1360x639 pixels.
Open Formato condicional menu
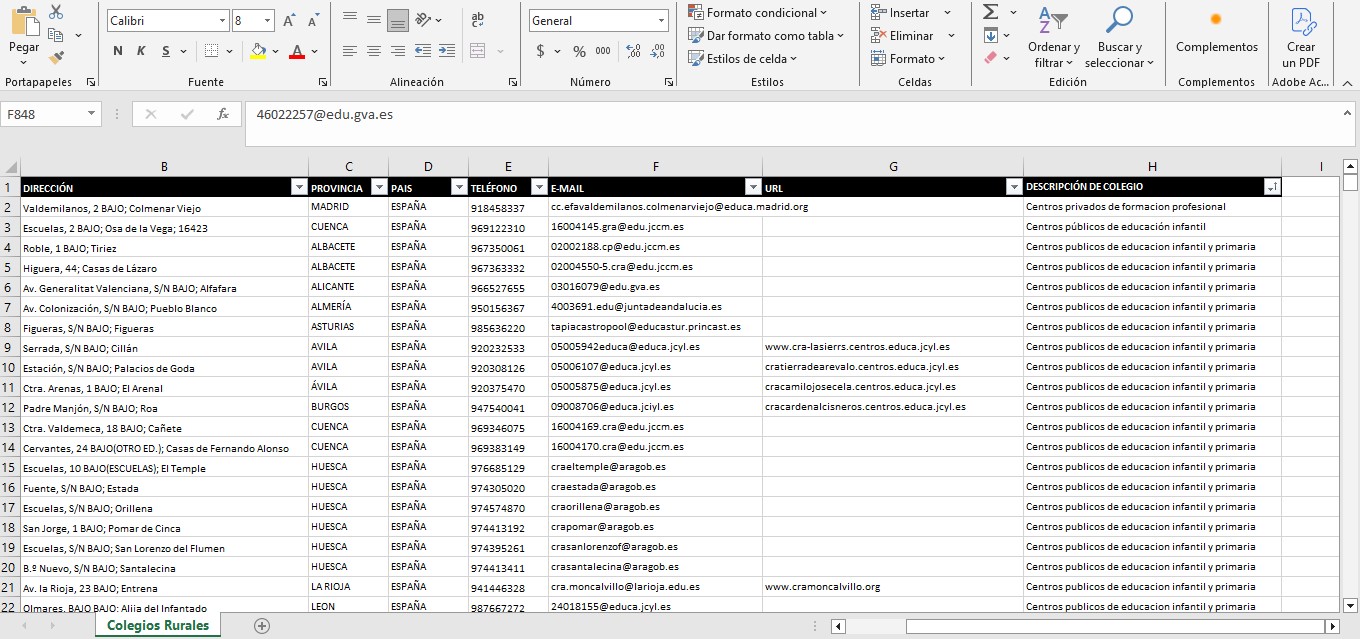coord(758,13)
